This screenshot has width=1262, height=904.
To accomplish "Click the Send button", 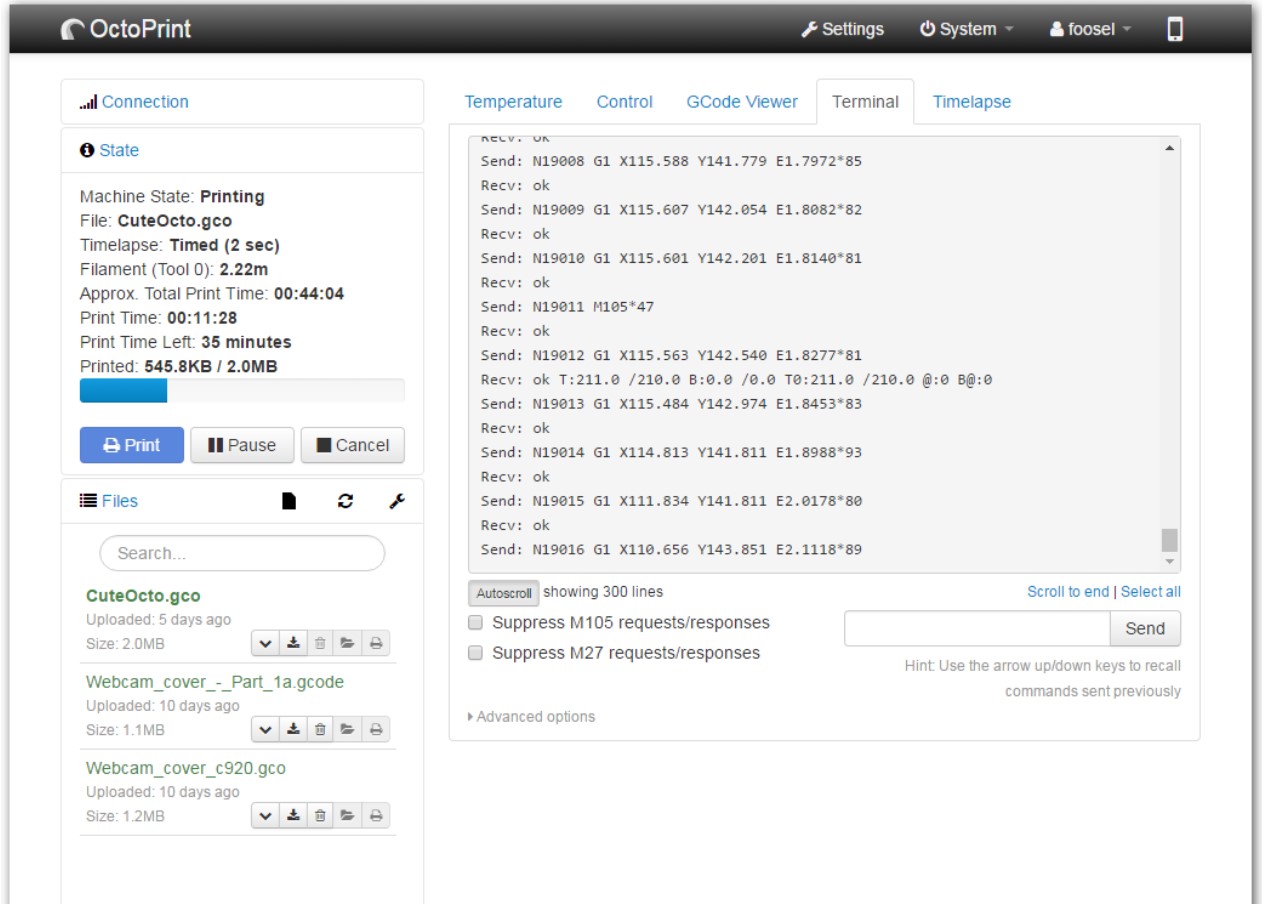I will [1145, 628].
